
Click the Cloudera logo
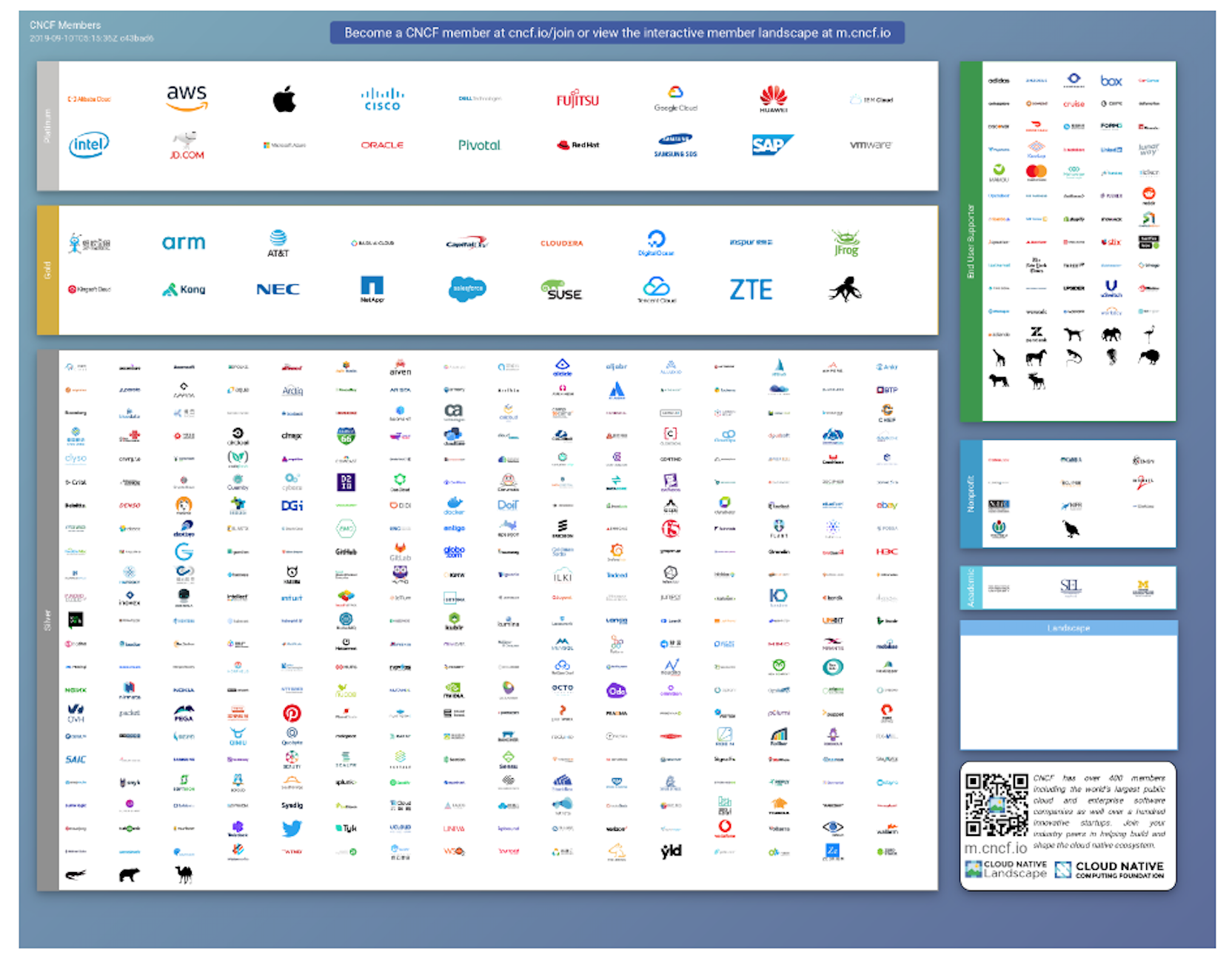(x=561, y=243)
